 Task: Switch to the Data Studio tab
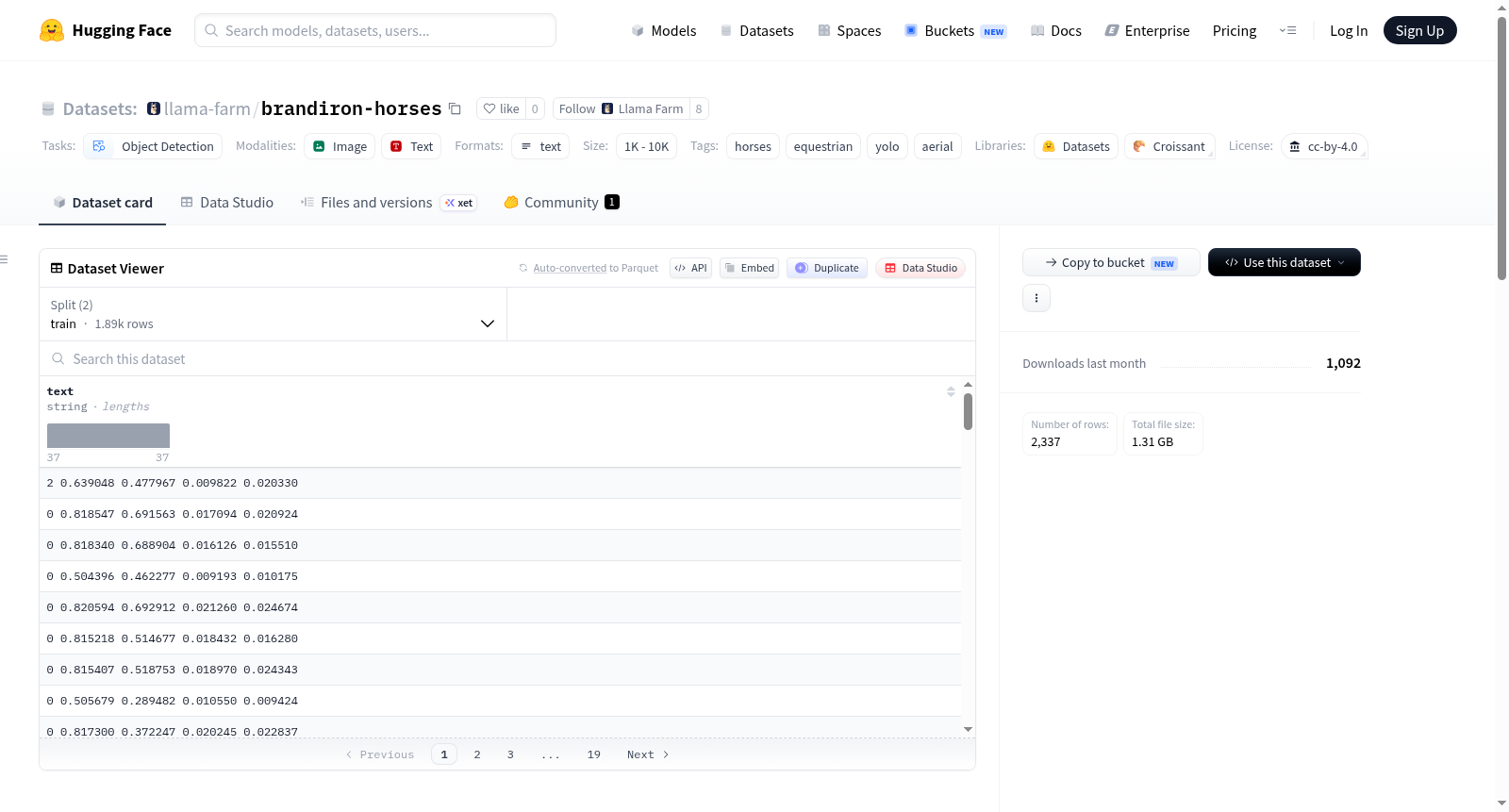(x=227, y=202)
